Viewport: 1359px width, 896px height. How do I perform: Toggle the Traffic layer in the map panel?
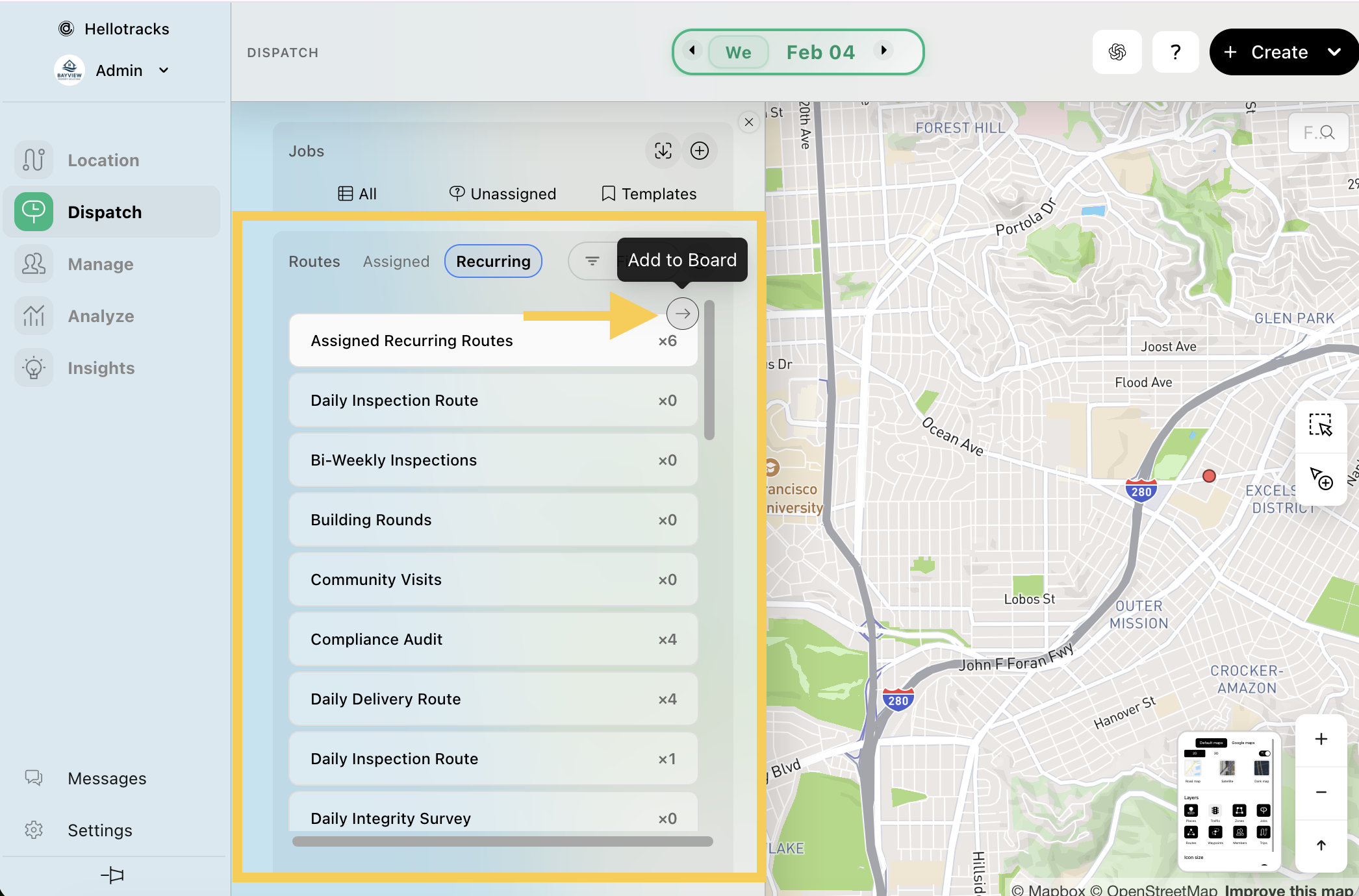1215,810
